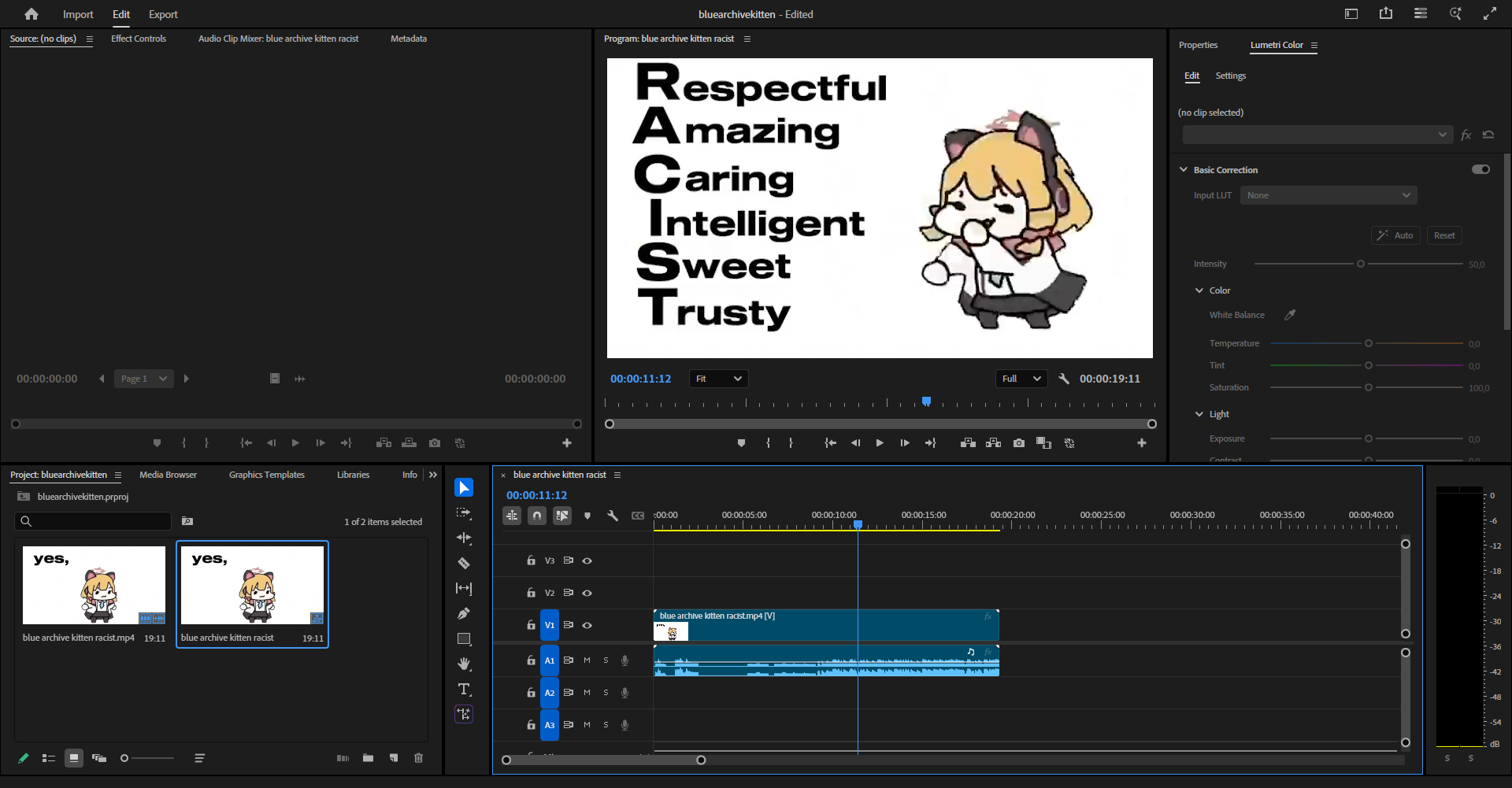Open the Media Browser tab
The height and width of the screenshot is (788, 1512).
point(168,475)
